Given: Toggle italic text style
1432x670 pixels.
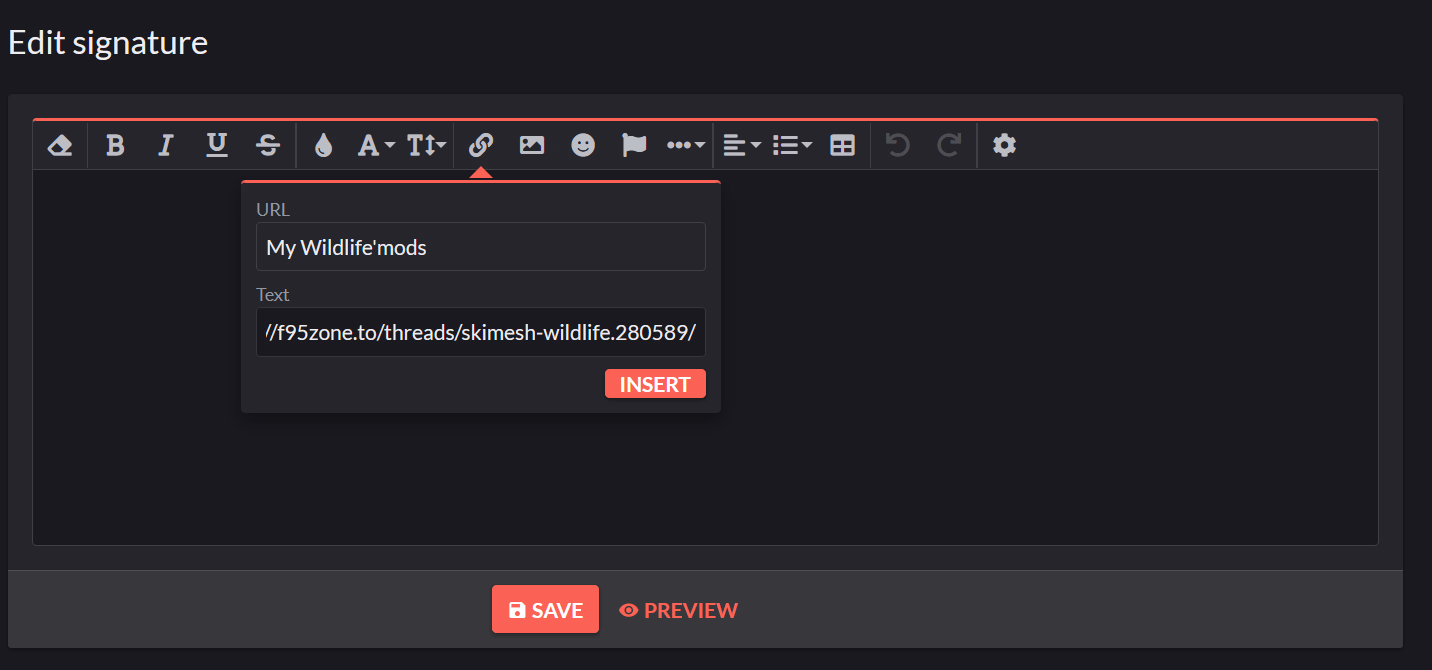Looking at the screenshot, I should pyautogui.click(x=166, y=146).
